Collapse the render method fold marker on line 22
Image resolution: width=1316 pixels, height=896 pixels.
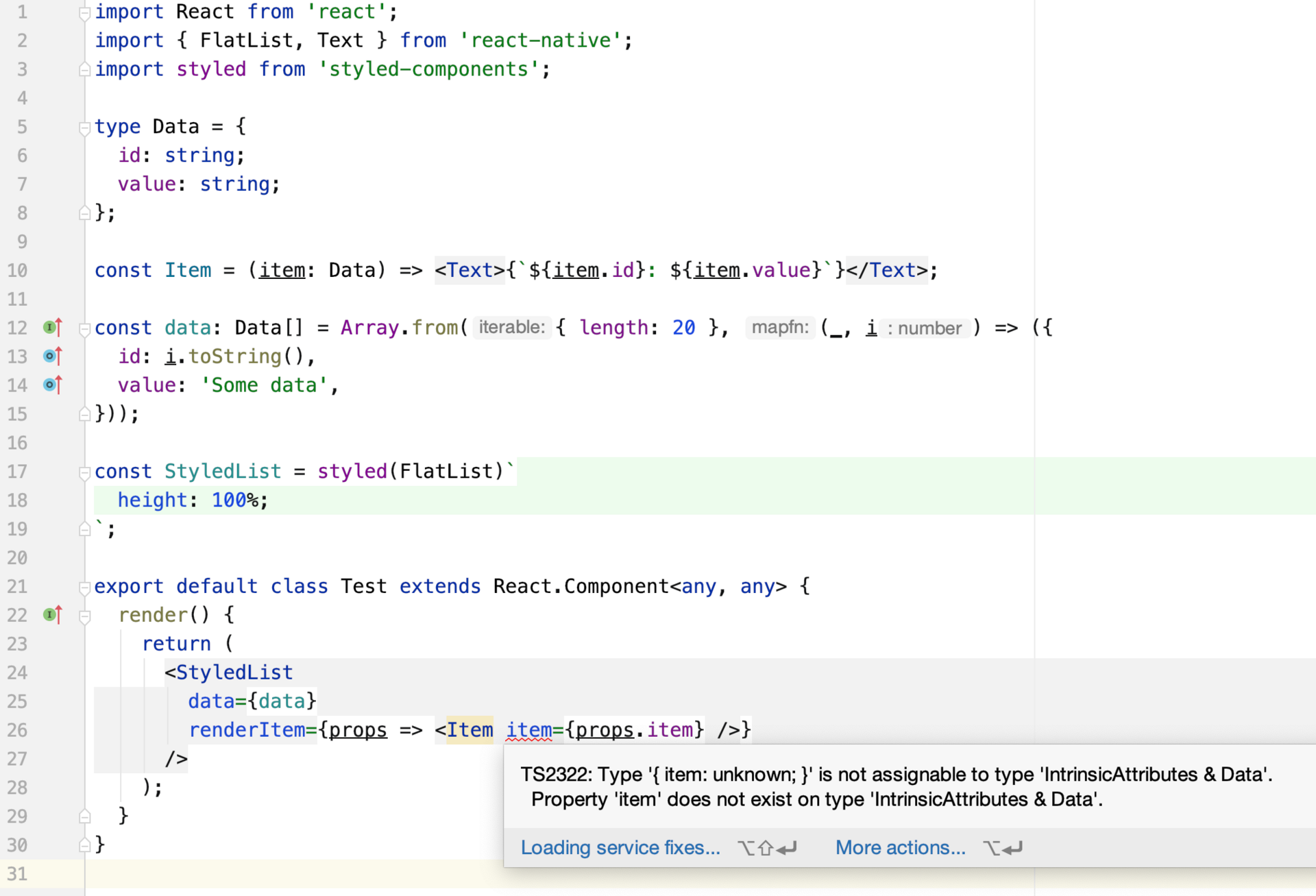pyautogui.click(x=85, y=616)
